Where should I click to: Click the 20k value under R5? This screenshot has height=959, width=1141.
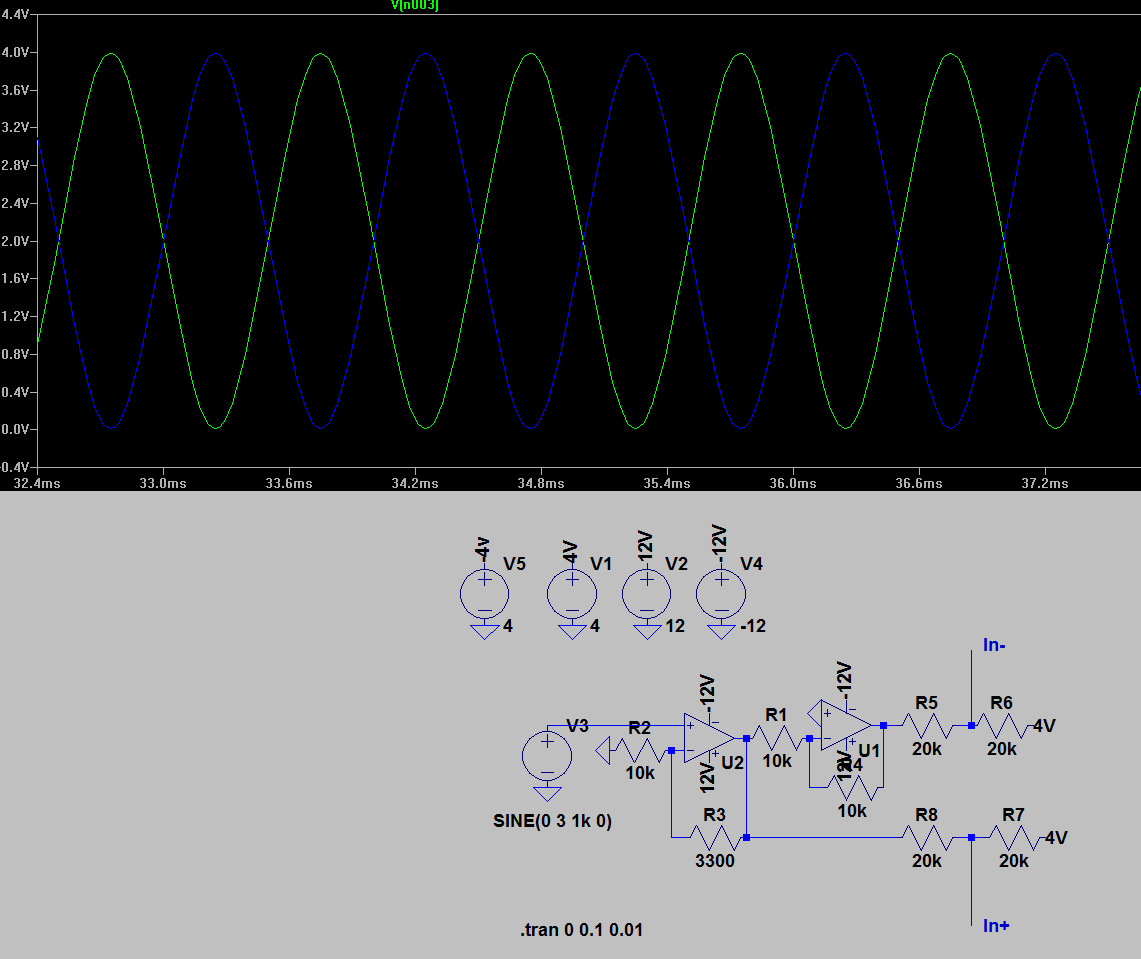point(927,749)
